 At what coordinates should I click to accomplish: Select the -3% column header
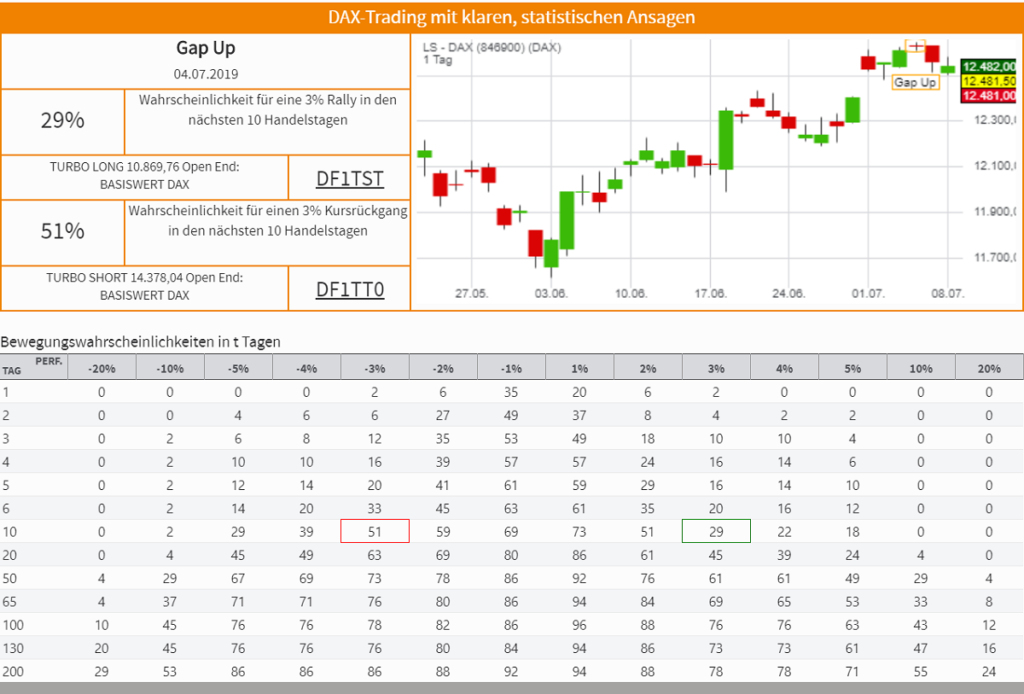pos(375,368)
